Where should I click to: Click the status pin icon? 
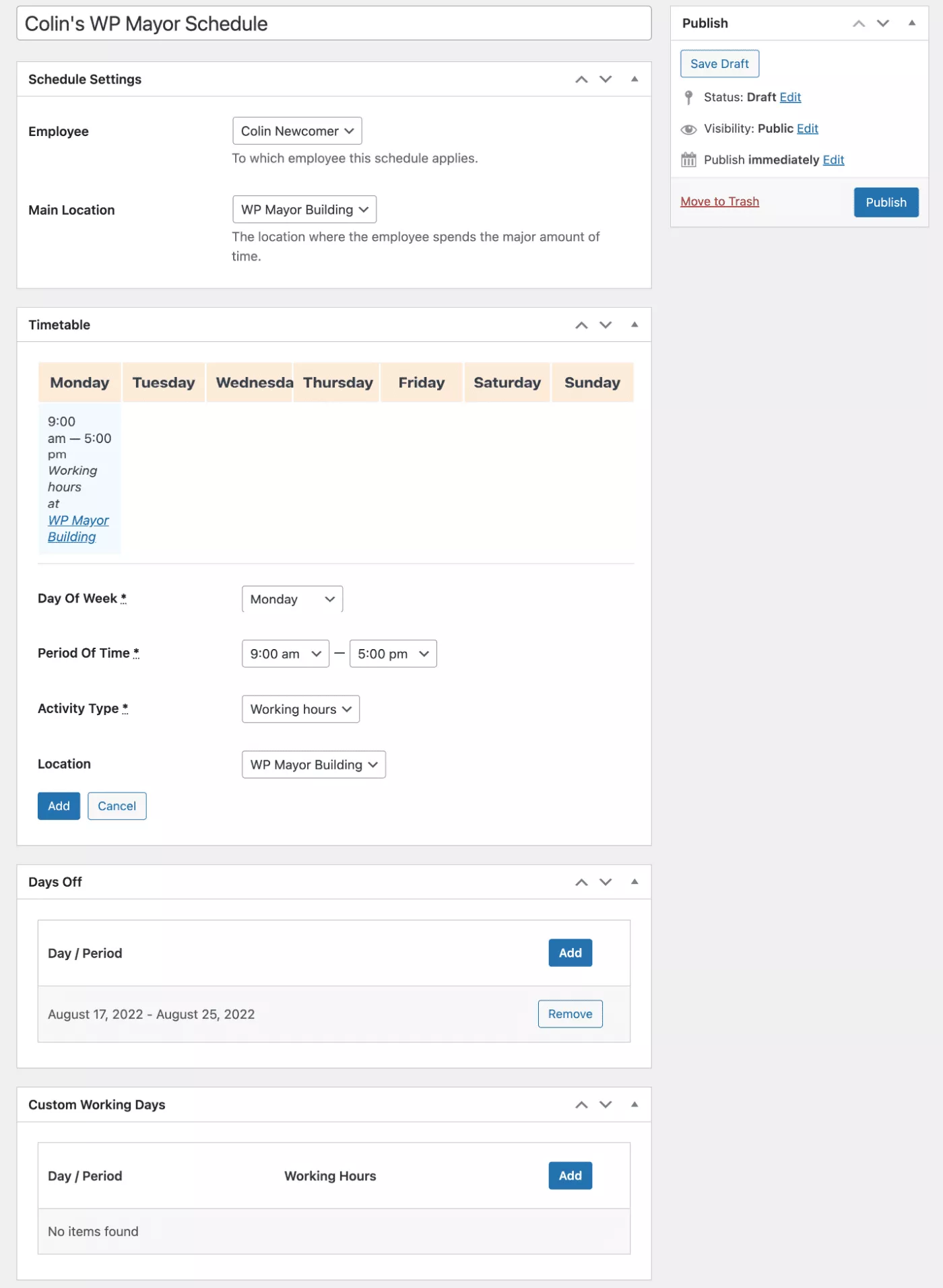[x=688, y=98]
